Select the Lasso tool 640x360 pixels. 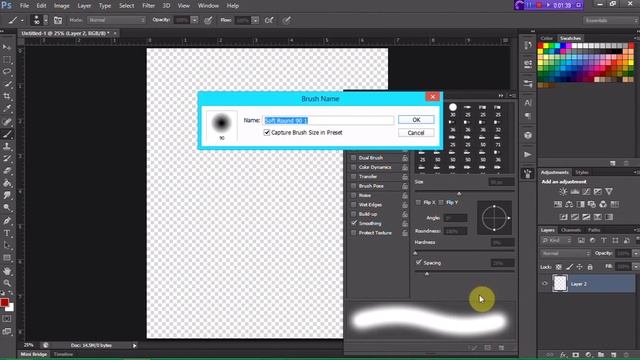(x=7, y=72)
